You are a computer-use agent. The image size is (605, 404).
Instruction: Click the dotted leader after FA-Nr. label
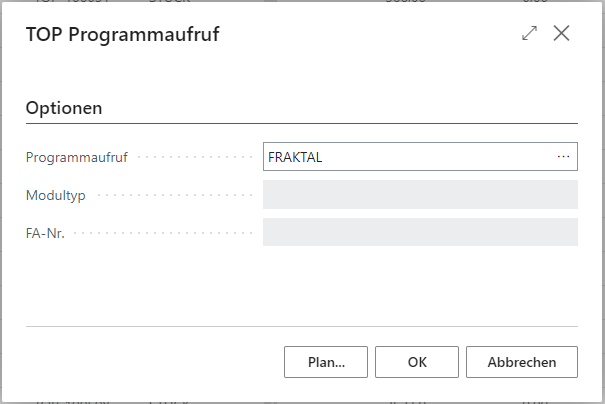point(160,232)
